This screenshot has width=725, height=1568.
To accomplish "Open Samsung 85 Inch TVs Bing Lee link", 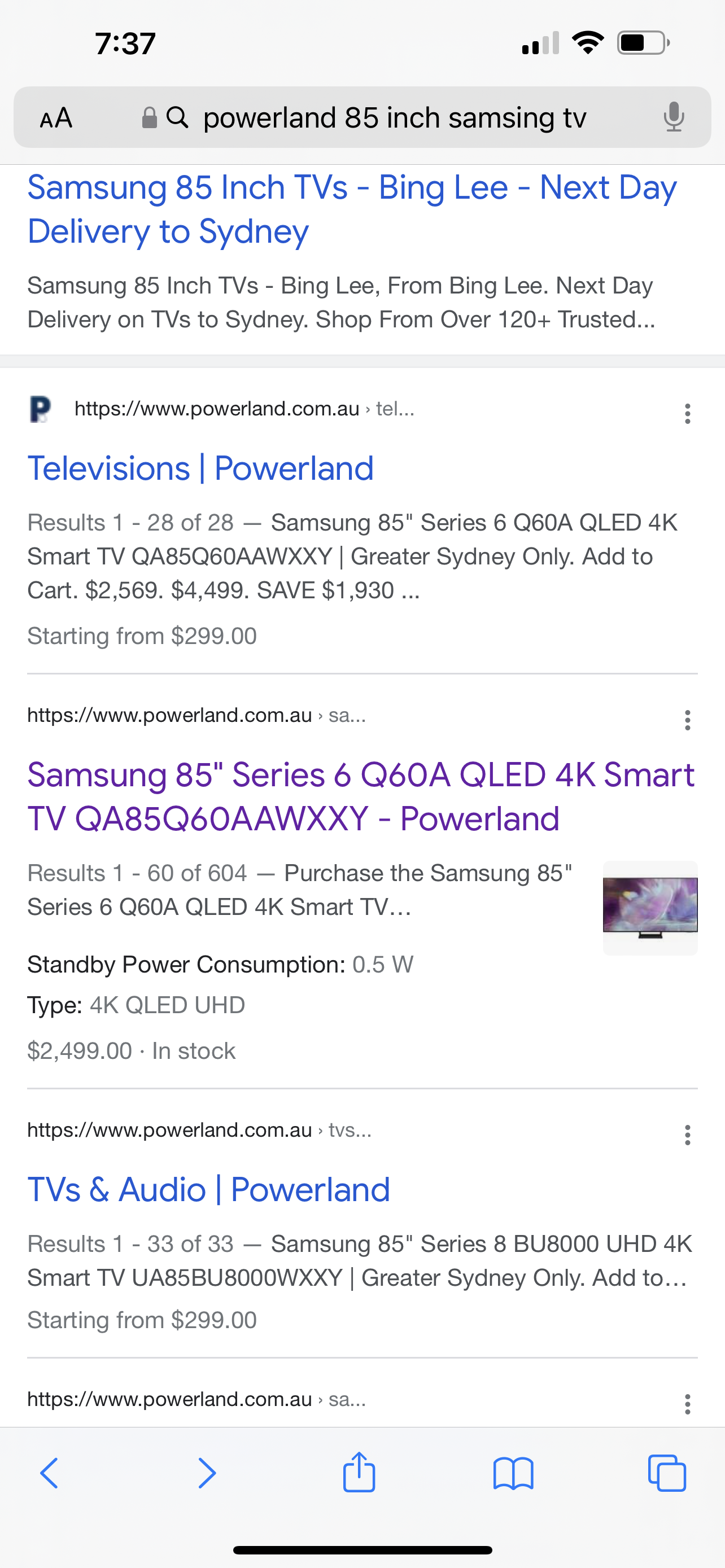I will 352,209.
